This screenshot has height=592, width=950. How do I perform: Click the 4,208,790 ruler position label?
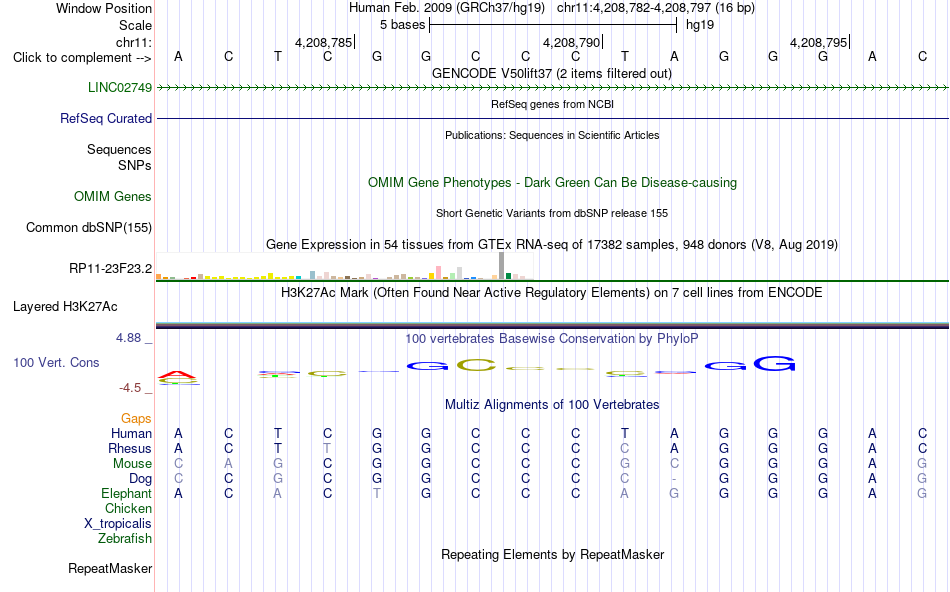click(571, 42)
